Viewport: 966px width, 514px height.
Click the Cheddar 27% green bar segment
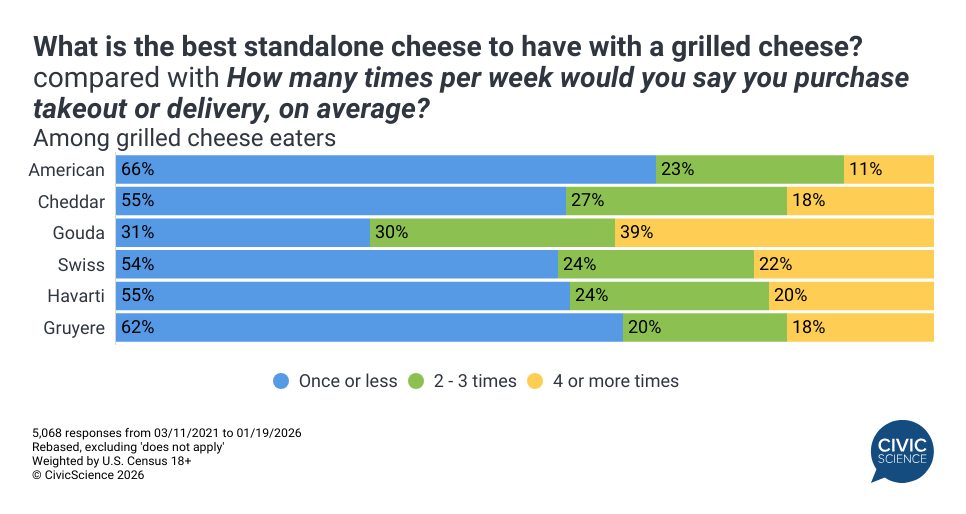click(x=676, y=200)
